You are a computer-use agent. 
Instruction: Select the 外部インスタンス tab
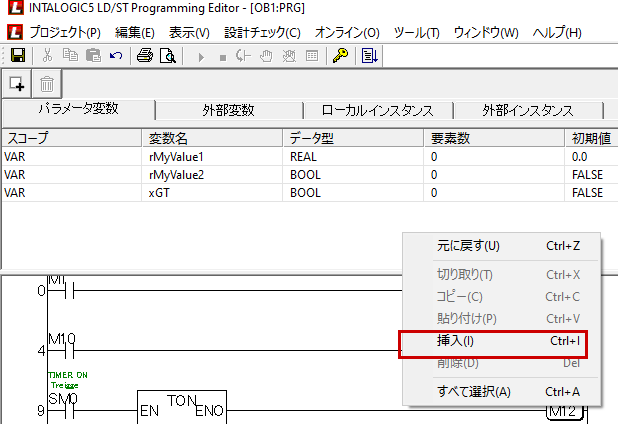pyautogui.click(x=528, y=110)
